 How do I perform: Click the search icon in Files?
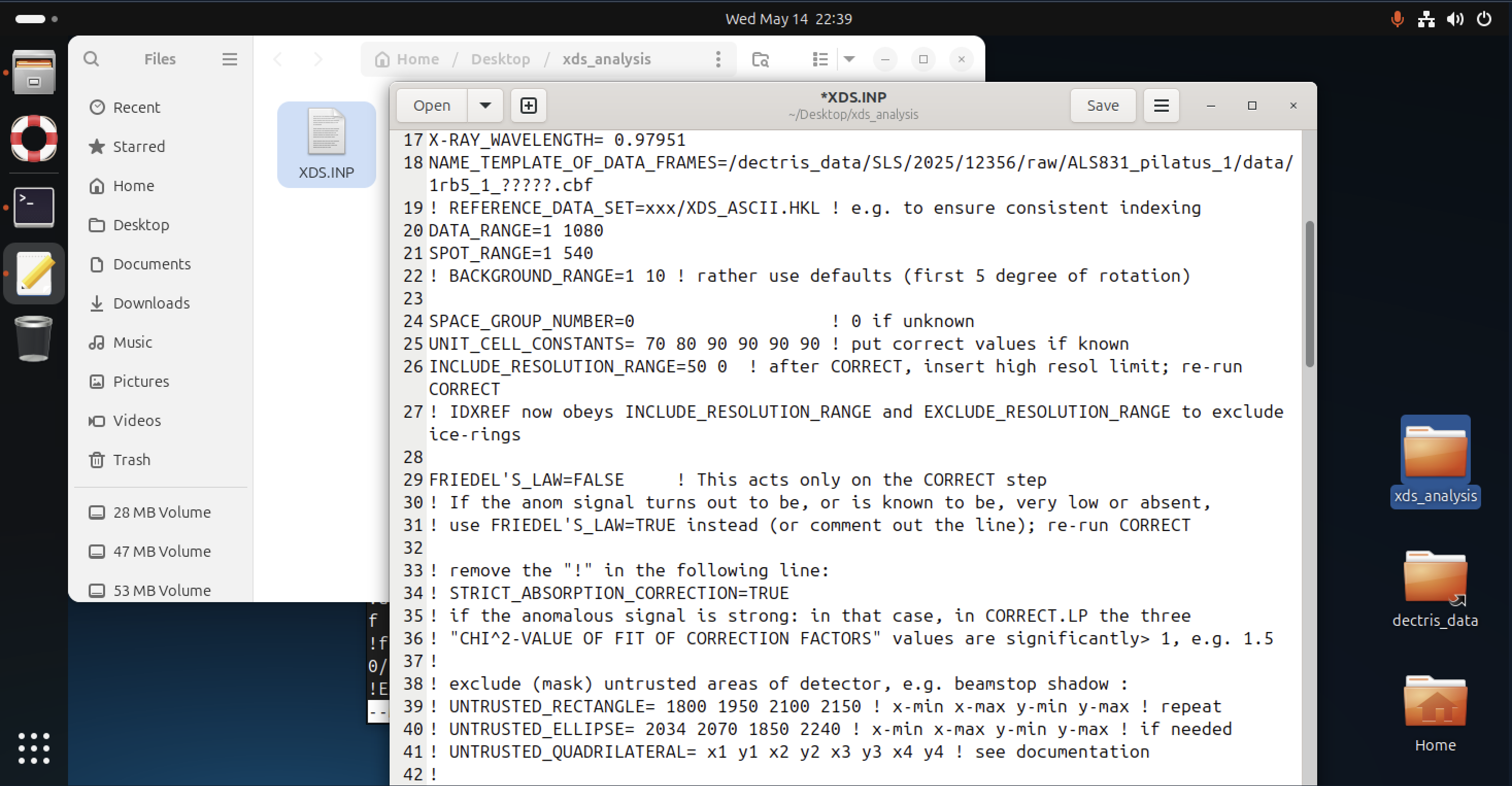point(91,59)
